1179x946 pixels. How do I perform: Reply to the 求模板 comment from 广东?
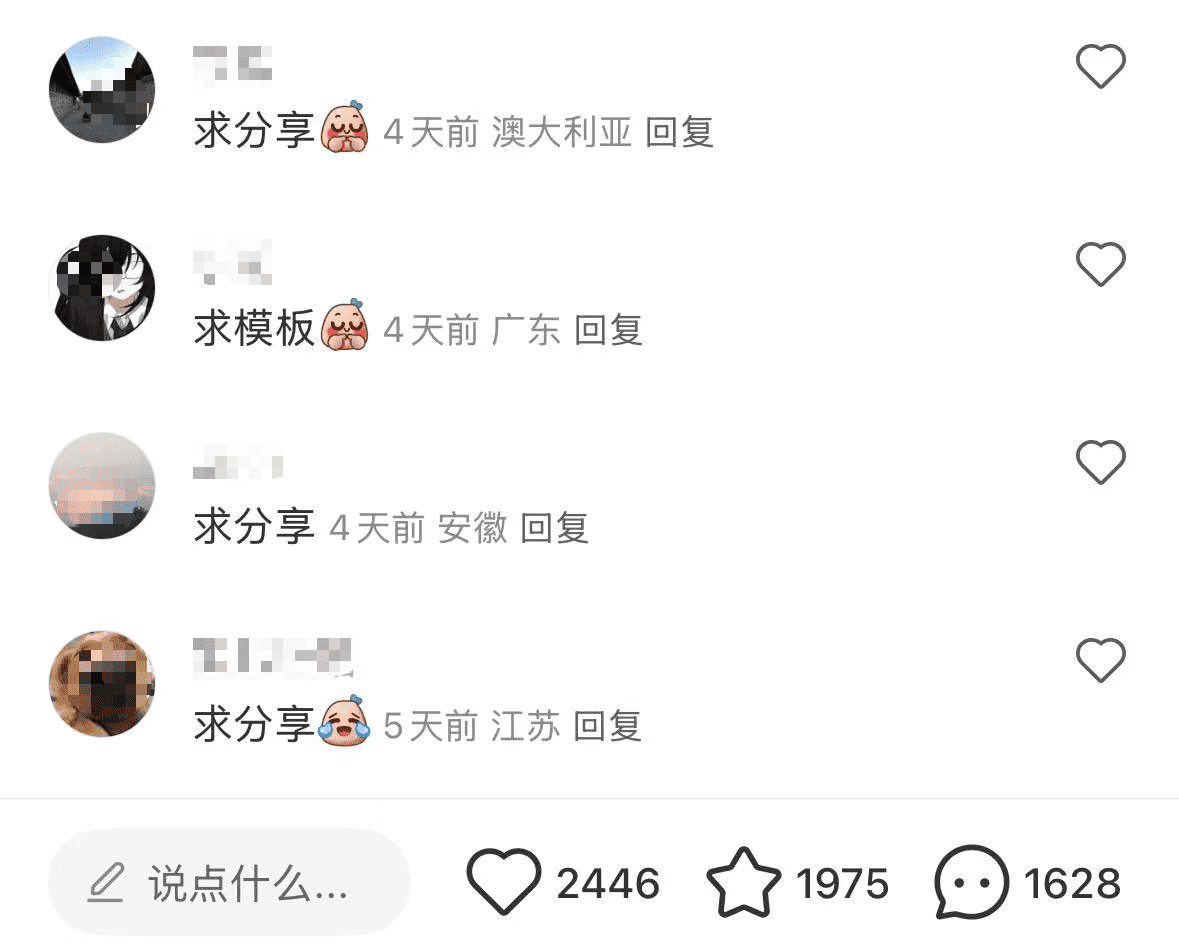click(x=608, y=330)
